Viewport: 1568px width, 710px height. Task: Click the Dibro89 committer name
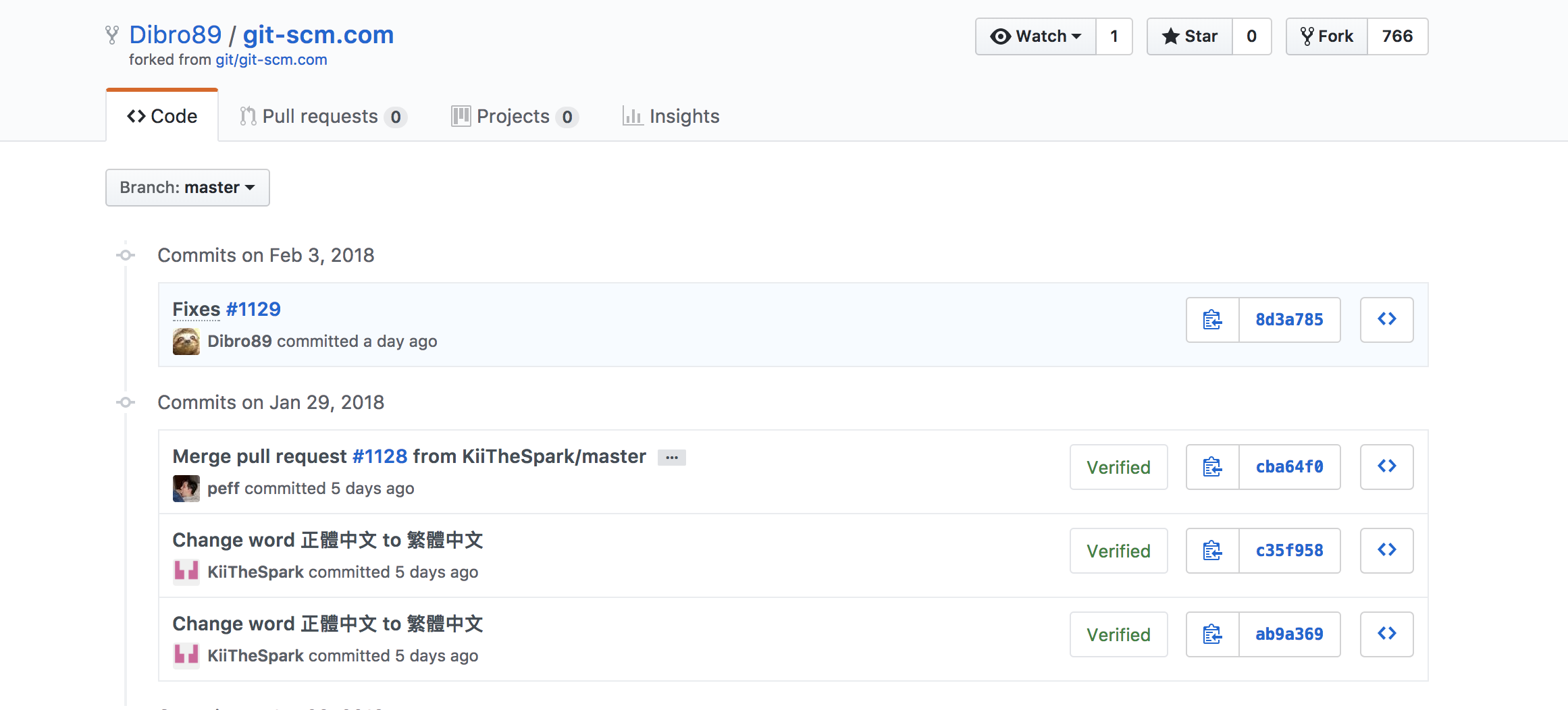(240, 342)
